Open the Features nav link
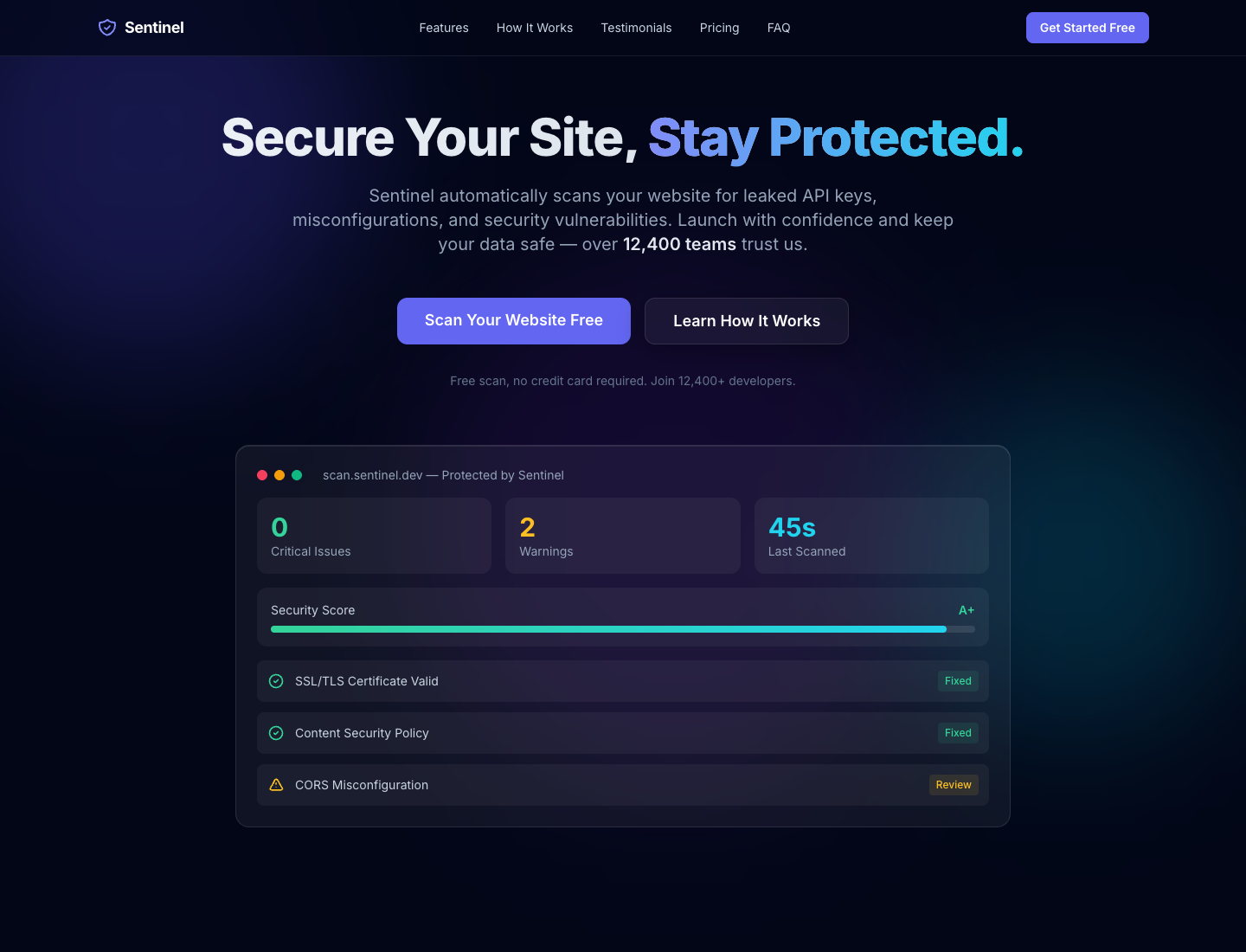The image size is (1246, 952). click(x=444, y=28)
